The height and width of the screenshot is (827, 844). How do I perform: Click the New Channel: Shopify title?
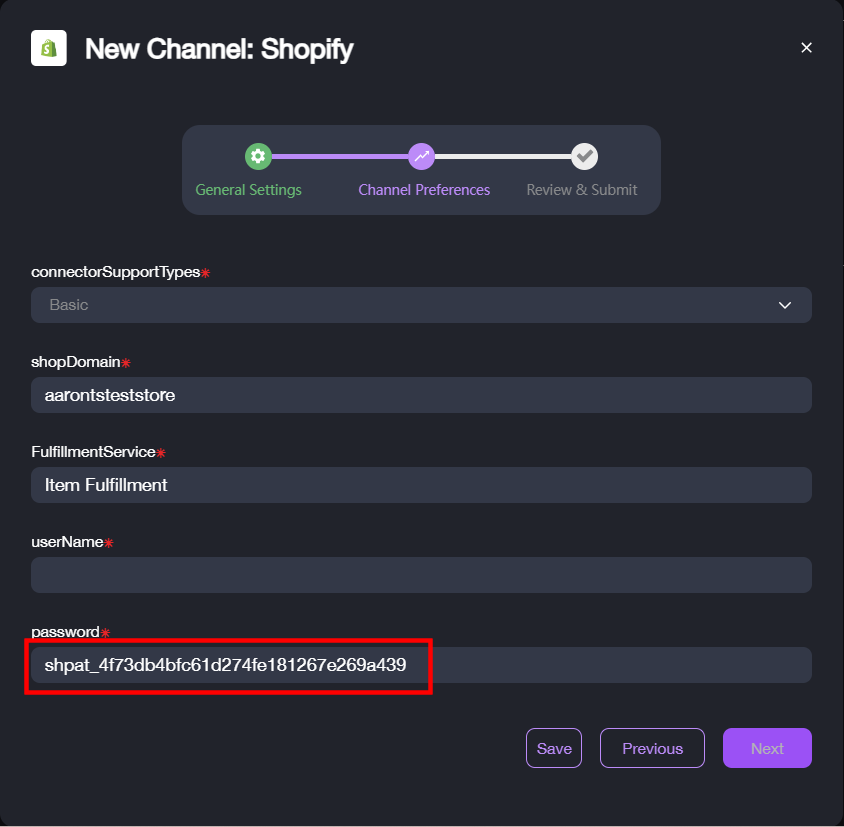[x=219, y=49]
